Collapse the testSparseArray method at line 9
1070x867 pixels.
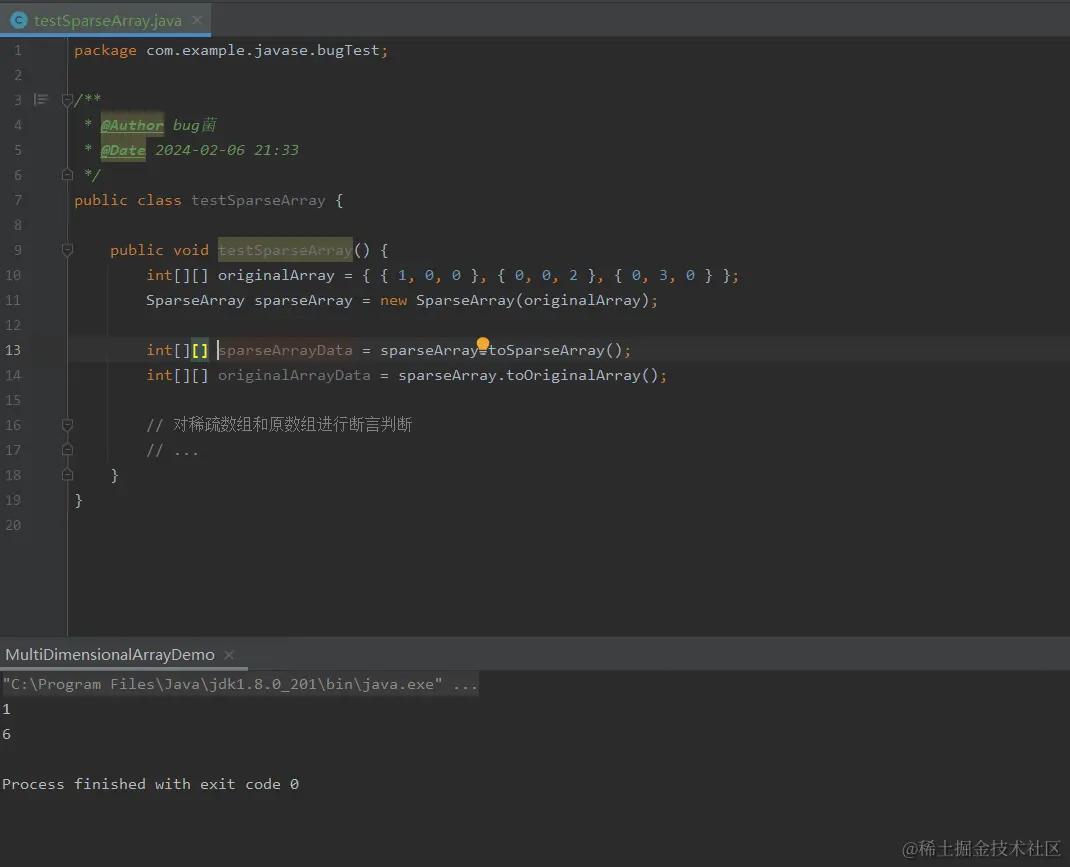(x=67, y=250)
